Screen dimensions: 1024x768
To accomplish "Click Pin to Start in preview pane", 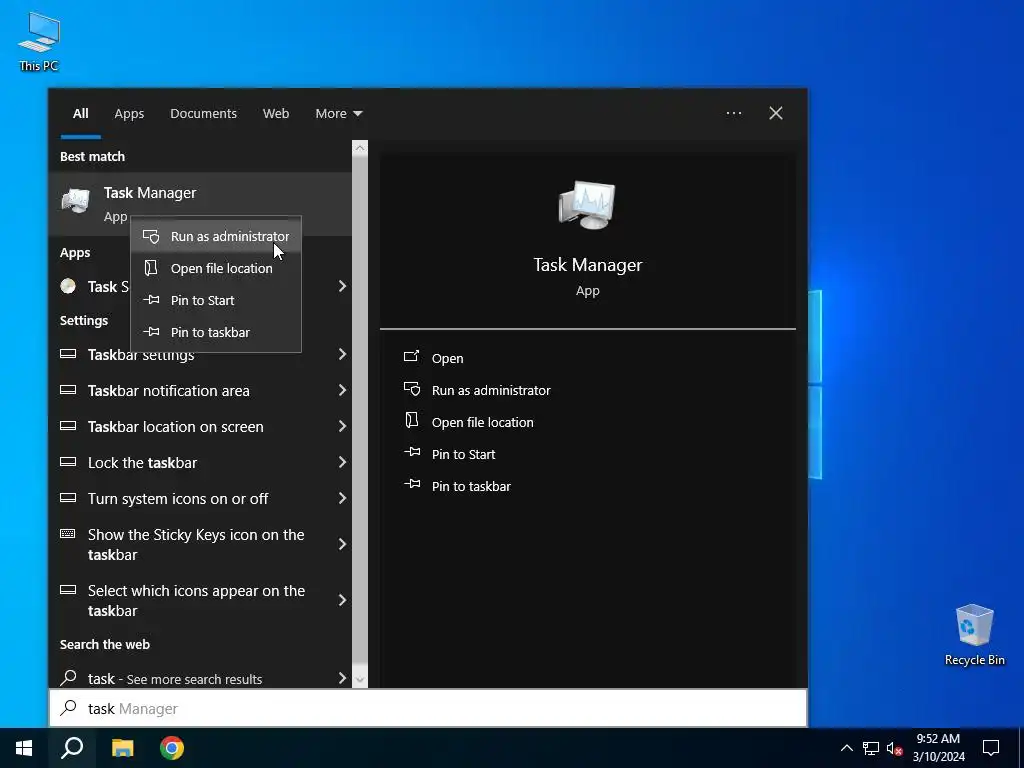I will pos(463,455).
